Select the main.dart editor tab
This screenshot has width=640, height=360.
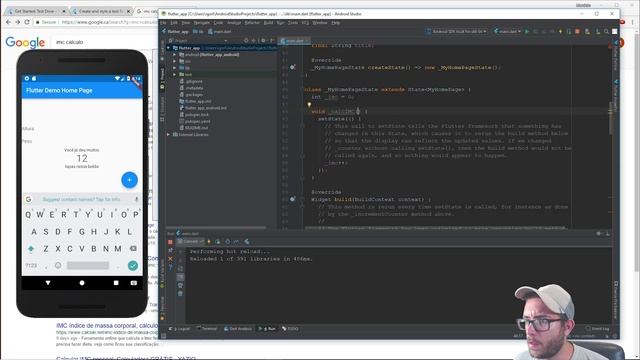click(x=294, y=41)
